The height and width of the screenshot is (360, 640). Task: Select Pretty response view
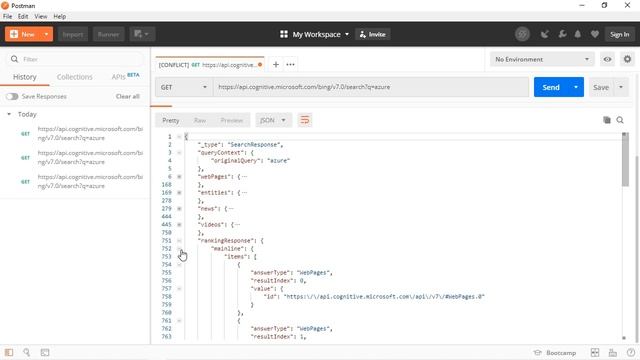[x=171, y=120]
